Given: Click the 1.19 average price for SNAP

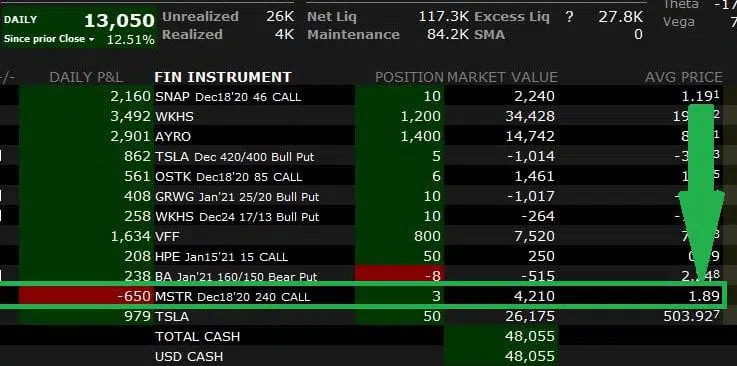Looking at the screenshot, I should [700, 96].
